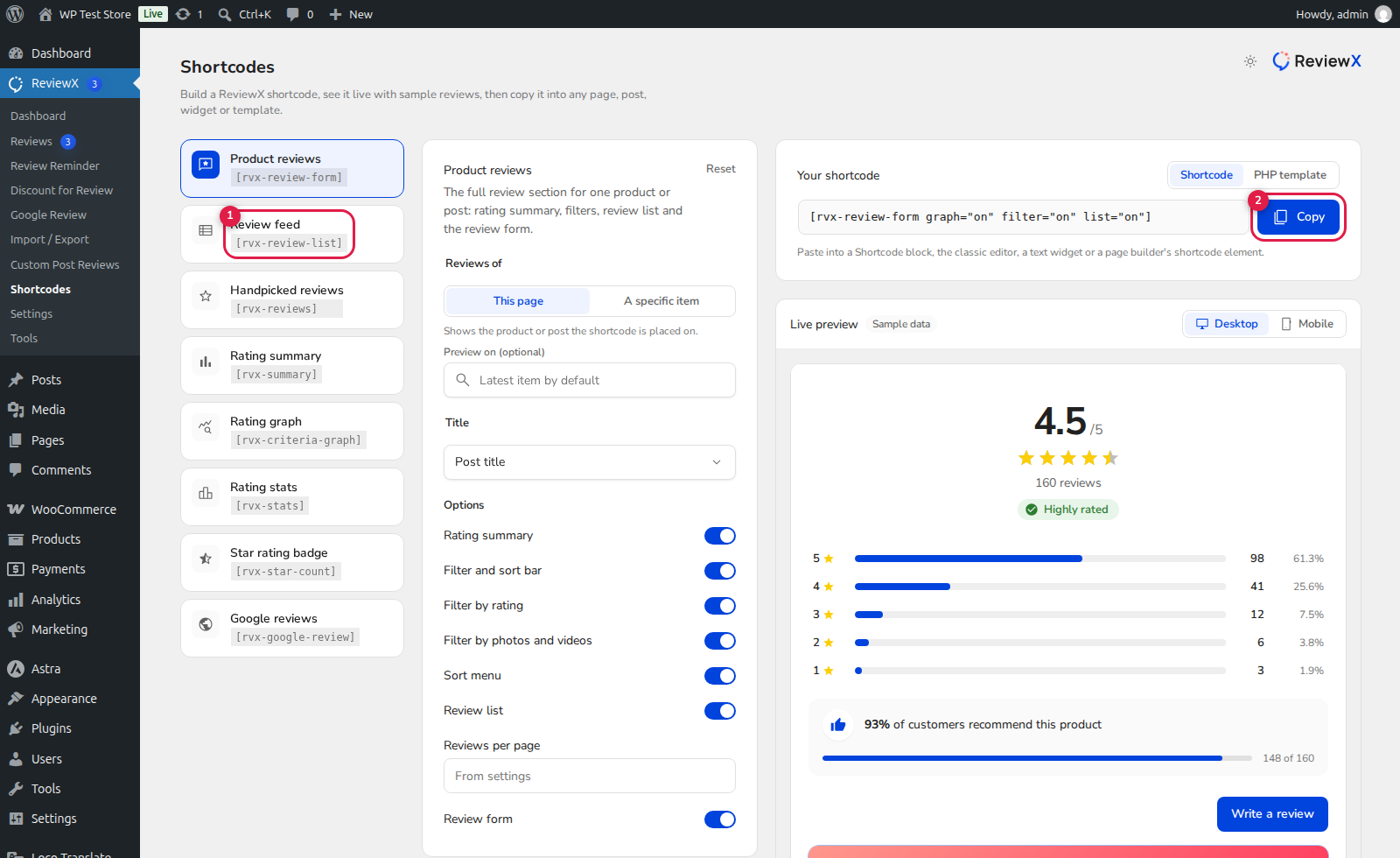Switch to the PHP template tab
The height and width of the screenshot is (858, 1400).
coord(1290,175)
